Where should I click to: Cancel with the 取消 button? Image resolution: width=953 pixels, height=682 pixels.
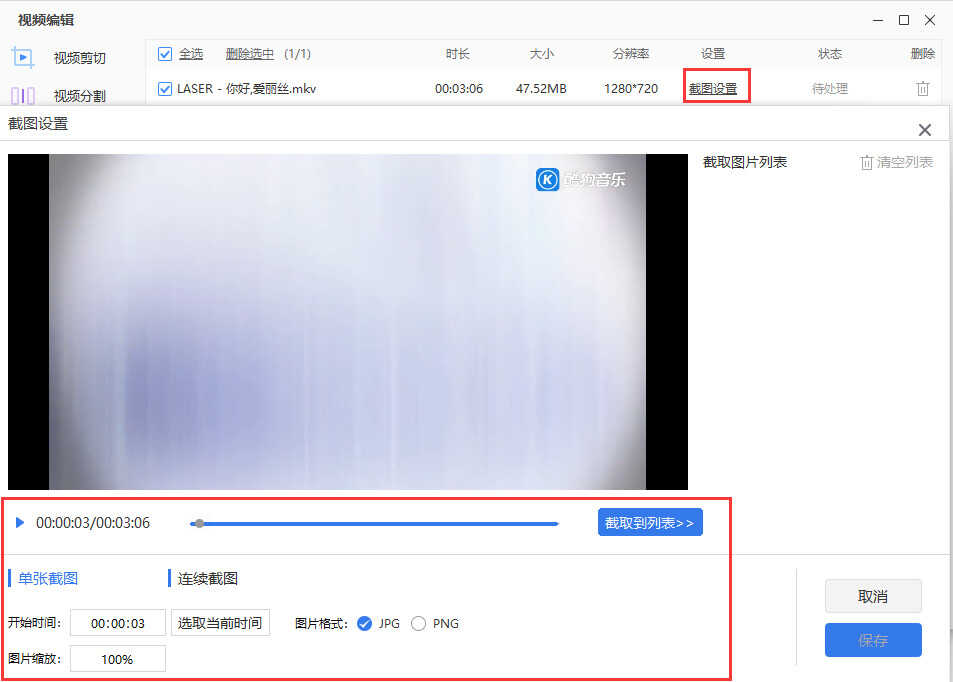click(x=872, y=596)
